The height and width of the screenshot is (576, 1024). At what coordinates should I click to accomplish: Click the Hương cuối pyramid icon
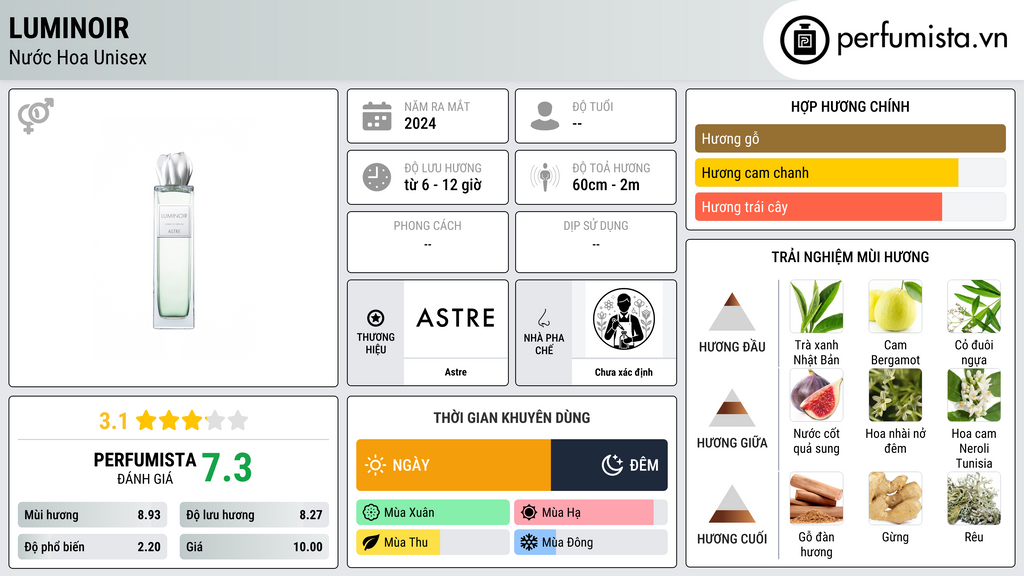click(x=732, y=504)
